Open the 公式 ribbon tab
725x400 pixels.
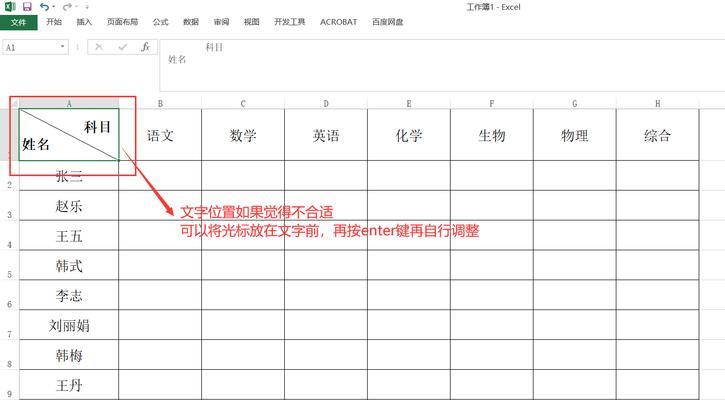[160, 22]
